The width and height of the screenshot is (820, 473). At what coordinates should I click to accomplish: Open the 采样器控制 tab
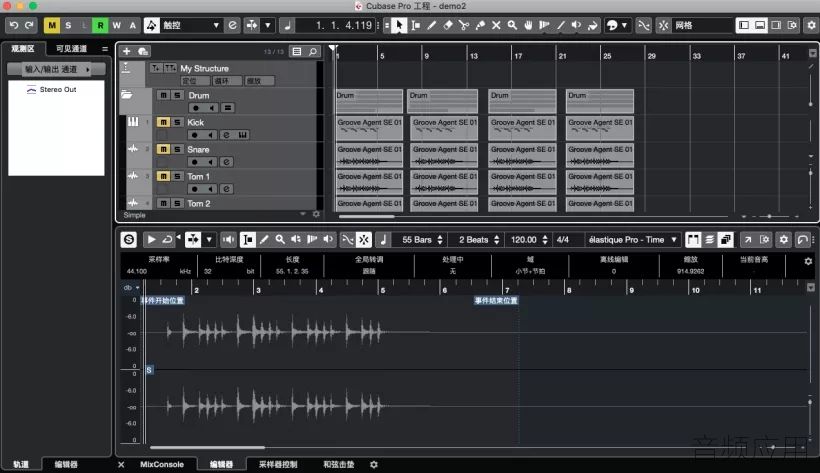pyautogui.click(x=278, y=464)
